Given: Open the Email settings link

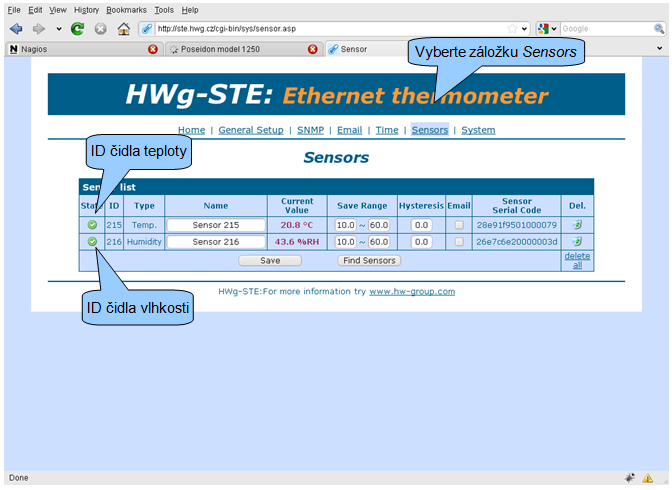Looking at the screenshot, I should [x=349, y=130].
